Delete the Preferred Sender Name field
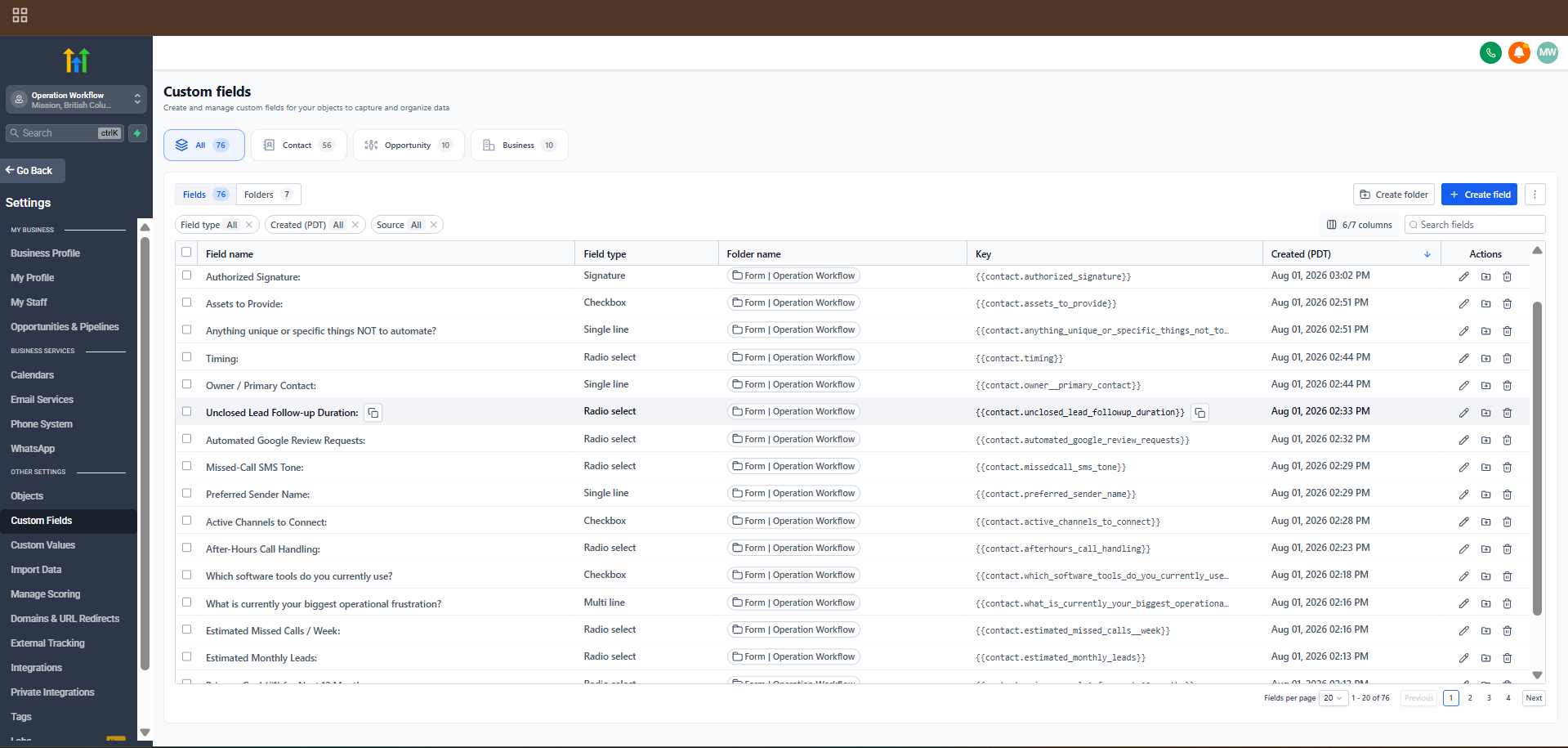This screenshot has width=1568, height=748. pyautogui.click(x=1508, y=495)
